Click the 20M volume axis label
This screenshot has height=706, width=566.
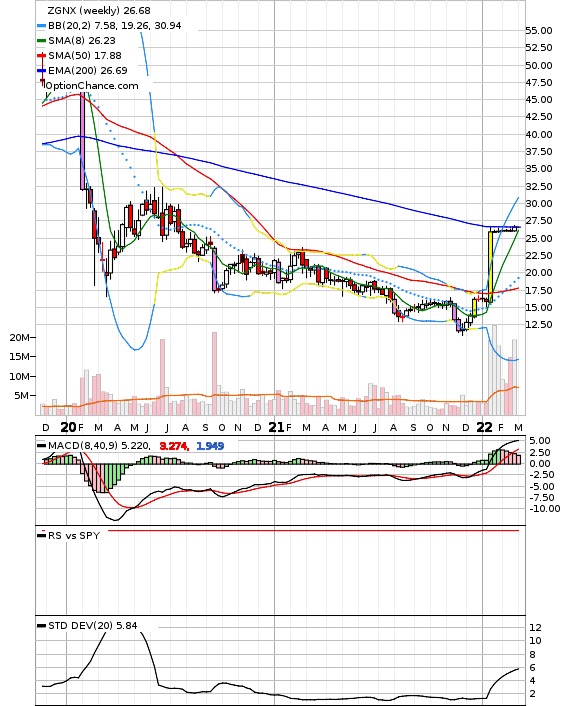[x=19, y=338]
